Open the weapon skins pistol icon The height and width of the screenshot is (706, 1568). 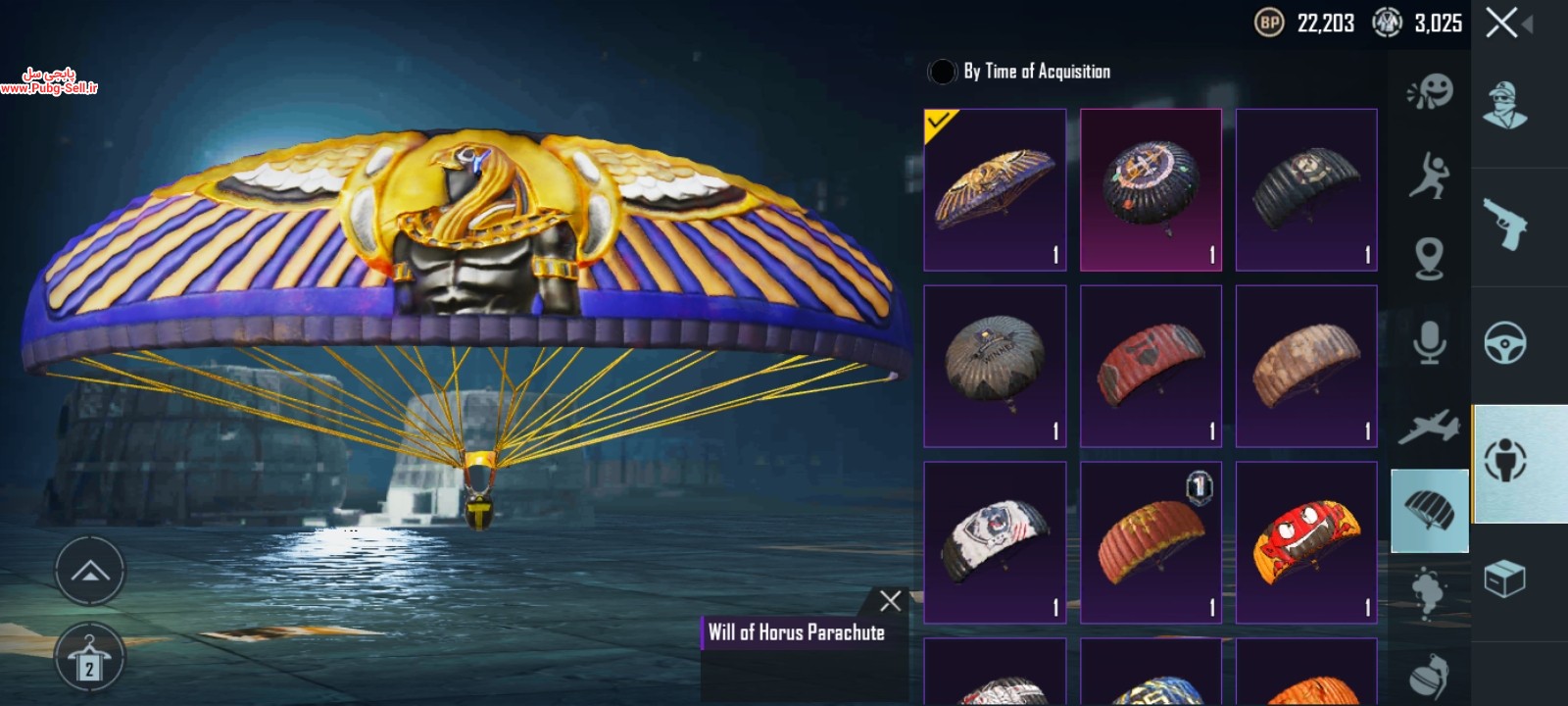1504,225
